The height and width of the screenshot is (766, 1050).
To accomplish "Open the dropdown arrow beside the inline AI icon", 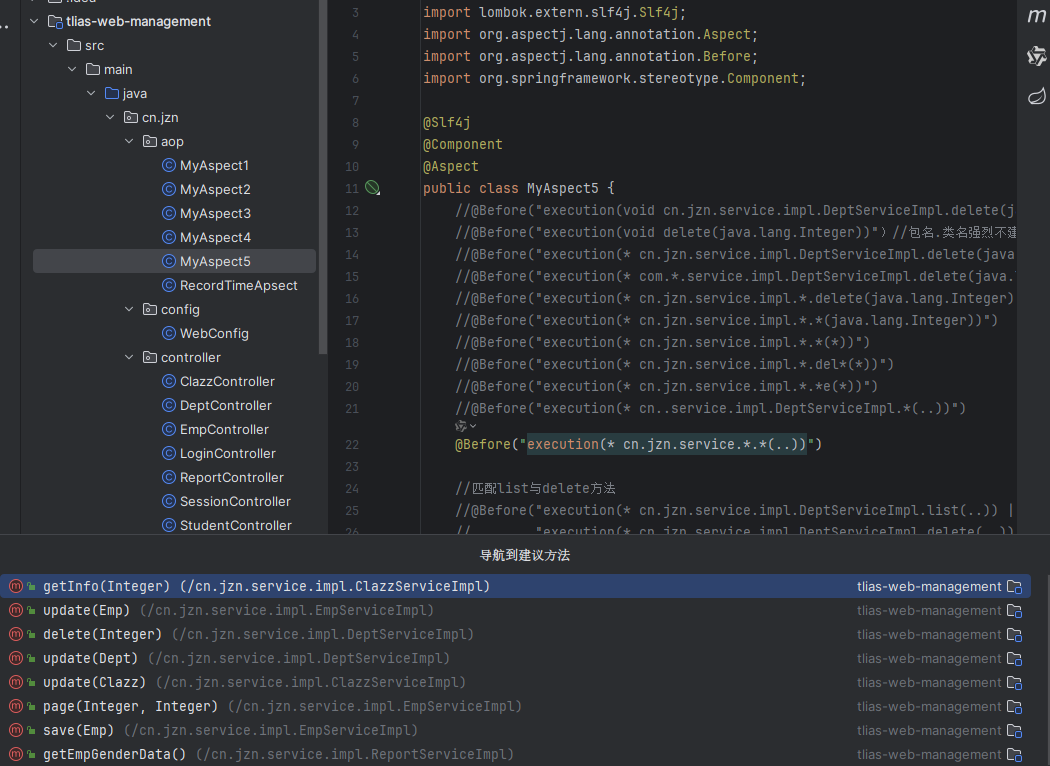I will (x=473, y=426).
